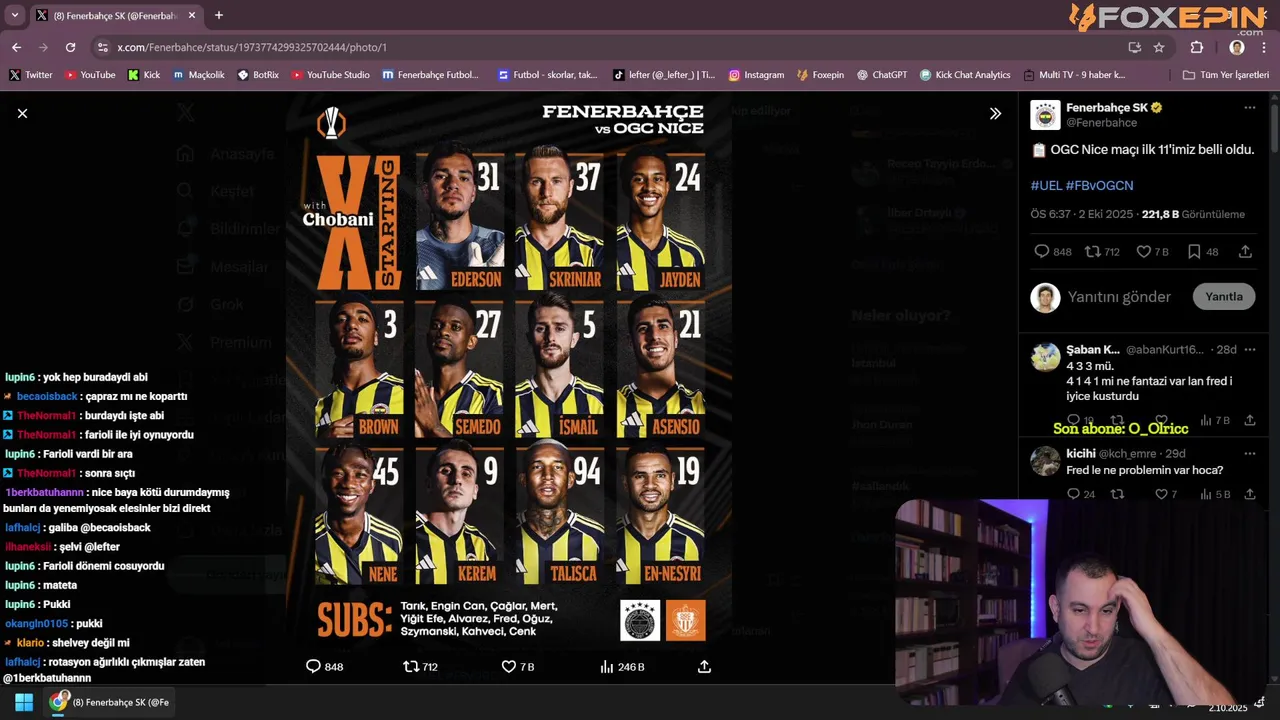
Task: Open the lefter TikTok bookmark
Action: tap(664, 75)
